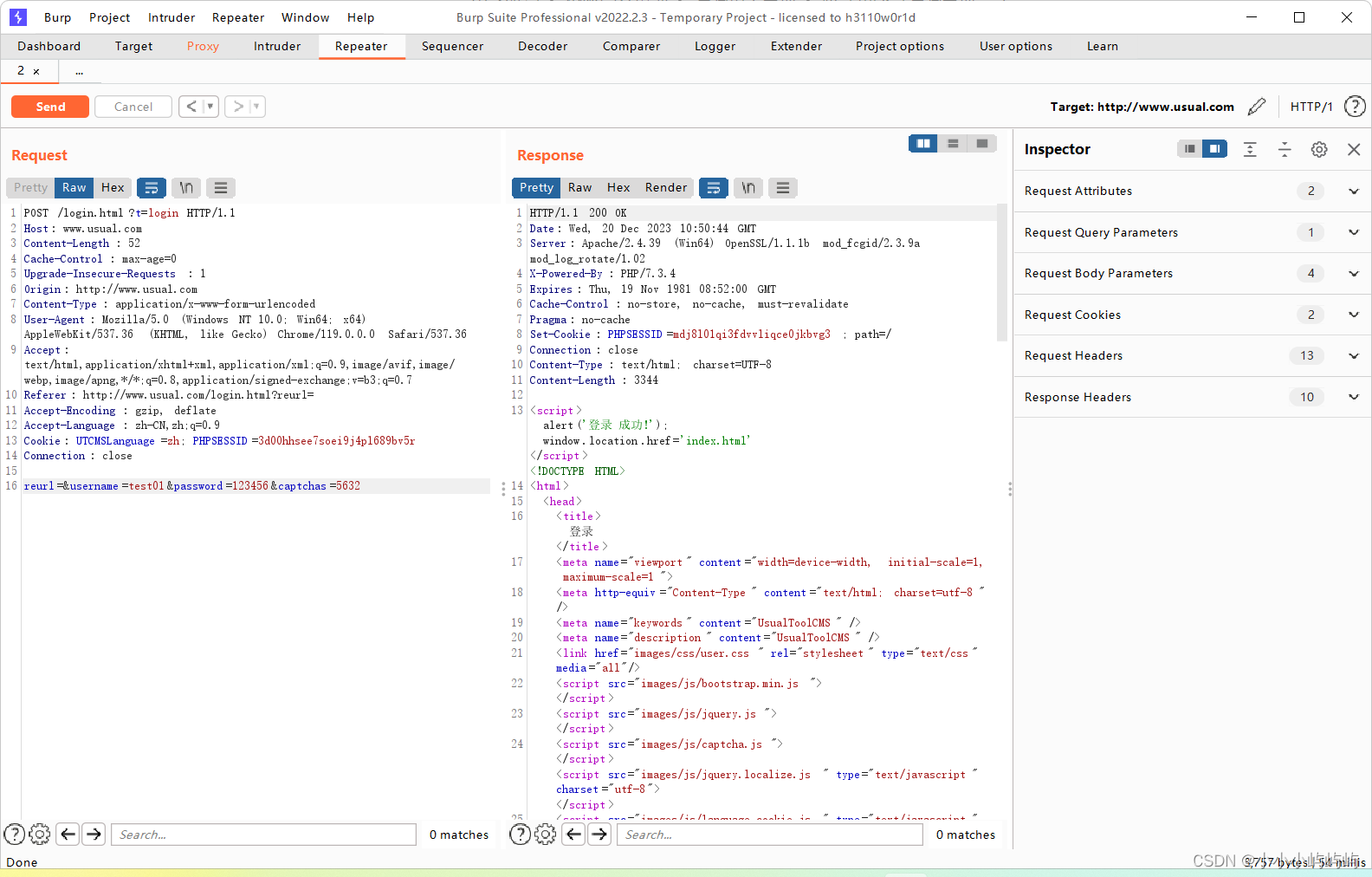Viewport: 1372px width, 877px height.
Task: Switch response view to Raw
Action: [580, 187]
